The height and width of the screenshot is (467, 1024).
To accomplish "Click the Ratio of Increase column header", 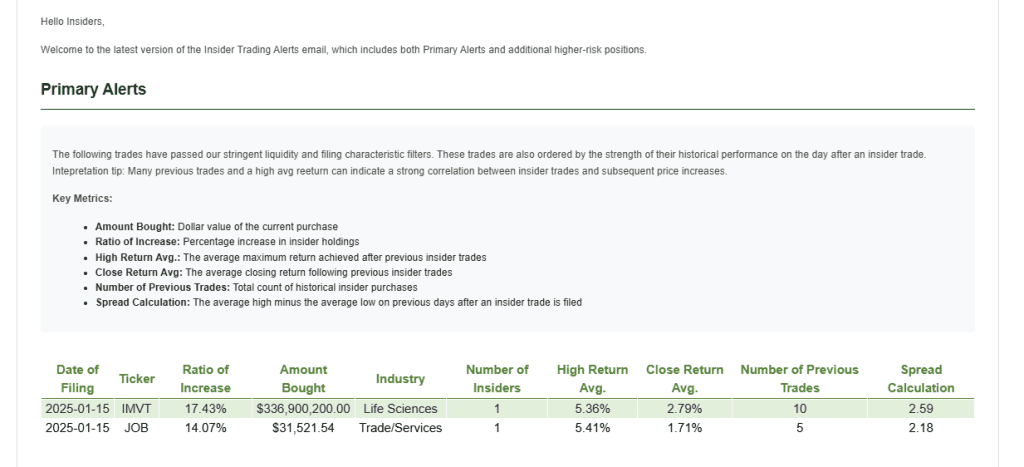I will coord(205,379).
